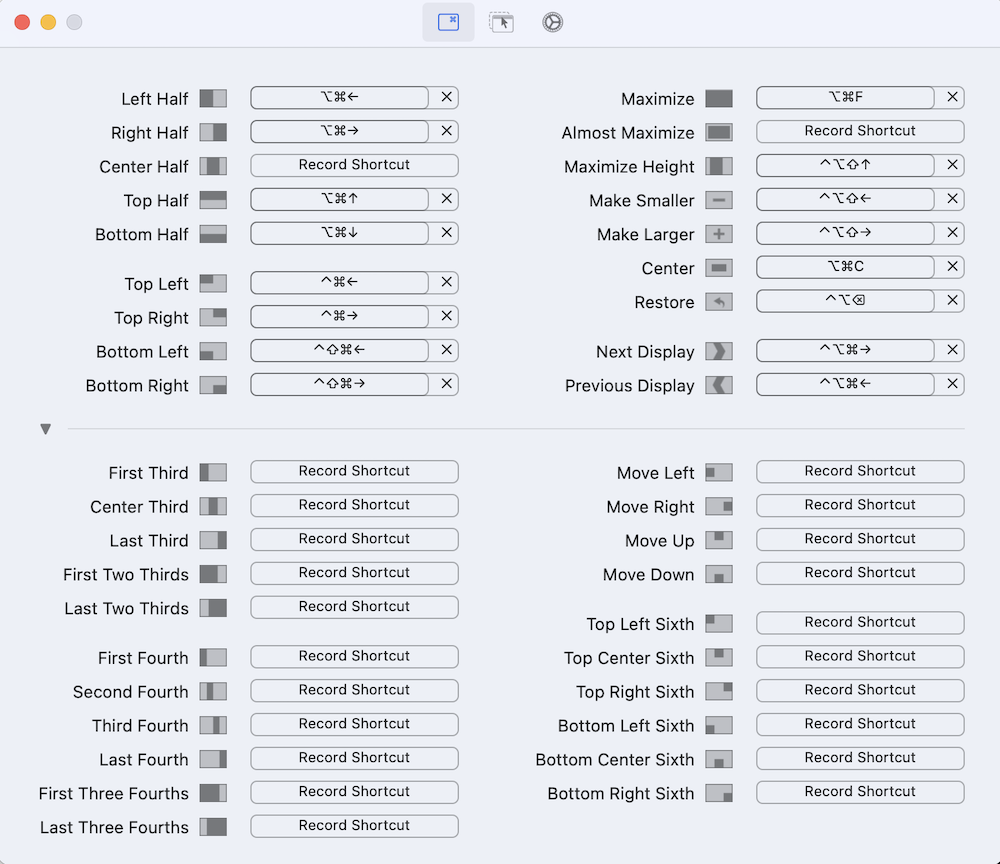Image resolution: width=1000 pixels, height=864 pixels.
Task: Switch to the snap areas tab
Action: (x=501, y=22)
